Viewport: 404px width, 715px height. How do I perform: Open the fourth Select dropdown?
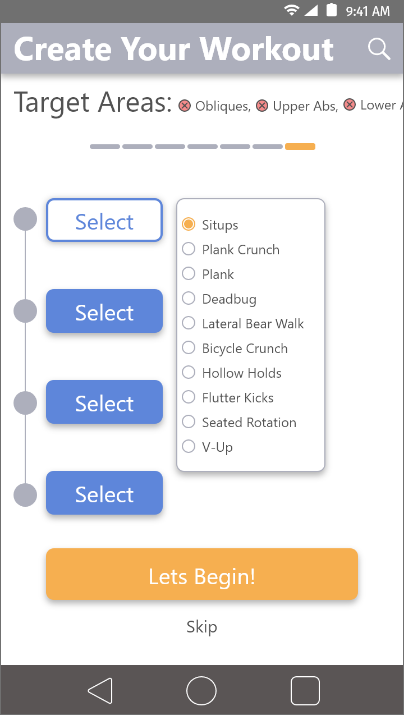click(104, 493)
